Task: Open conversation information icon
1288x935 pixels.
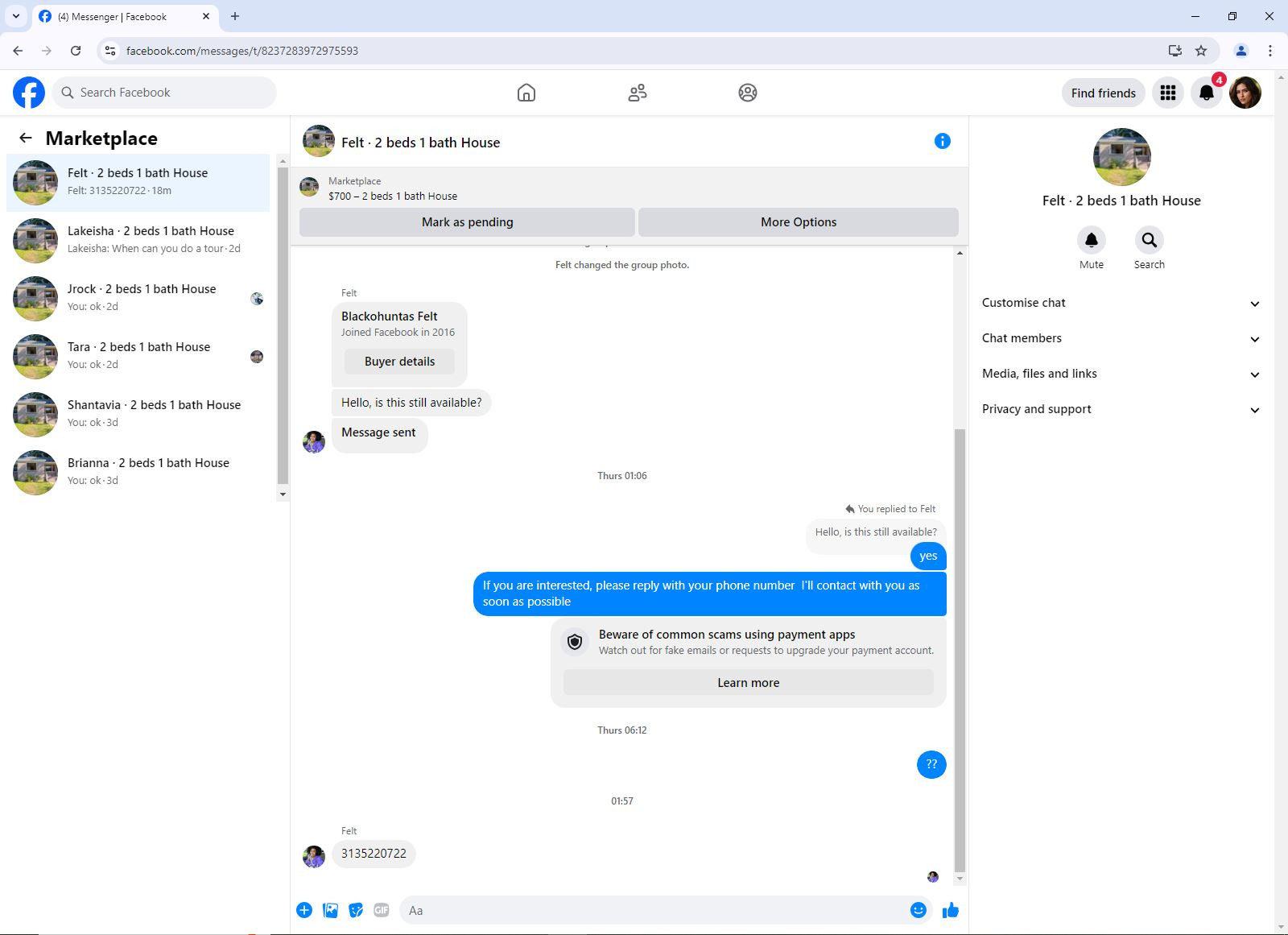Action: pyautogui.click(x=943, y=141)
